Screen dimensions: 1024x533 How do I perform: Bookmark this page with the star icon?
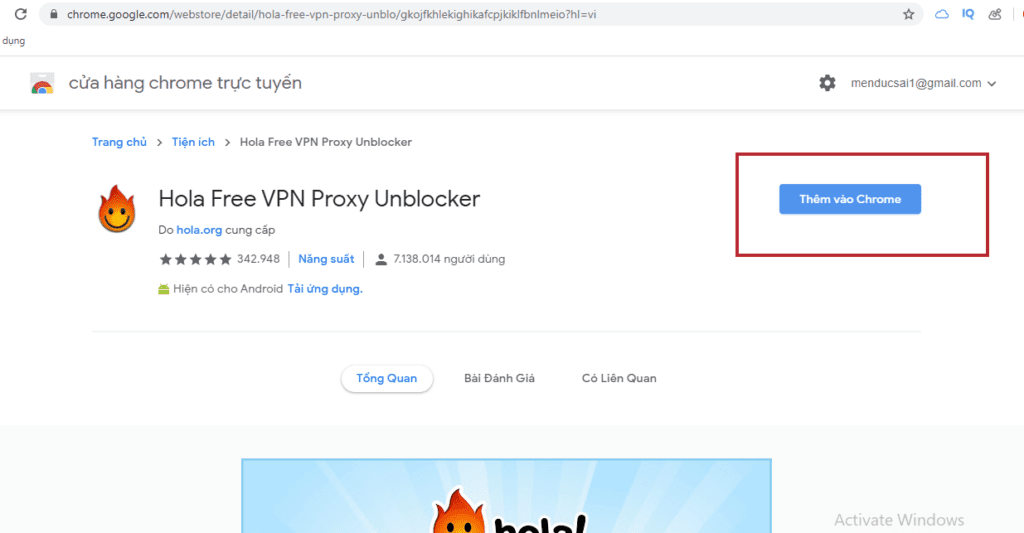click(x=908, y=14)
